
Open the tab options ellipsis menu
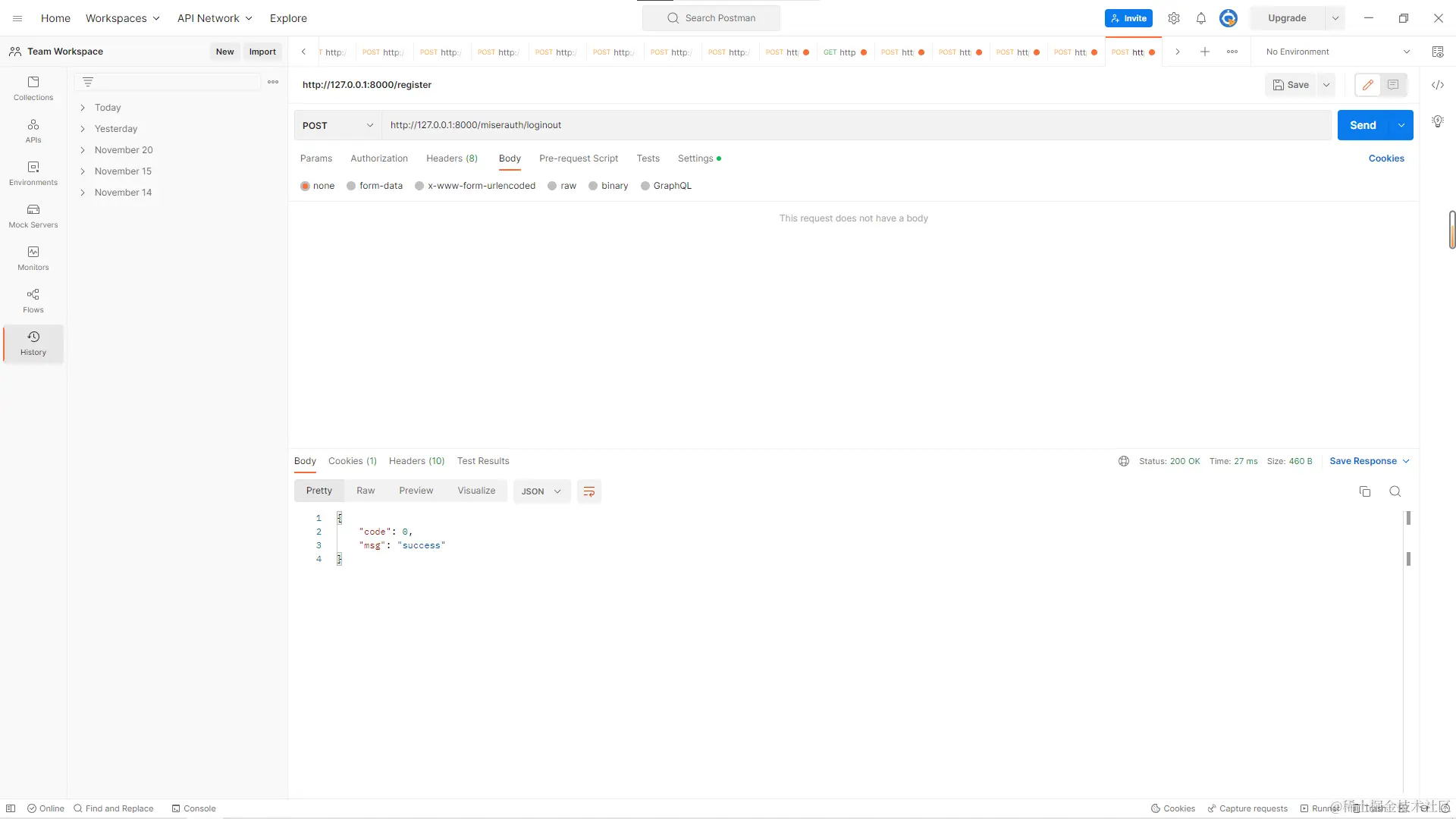pos(1232,52)
